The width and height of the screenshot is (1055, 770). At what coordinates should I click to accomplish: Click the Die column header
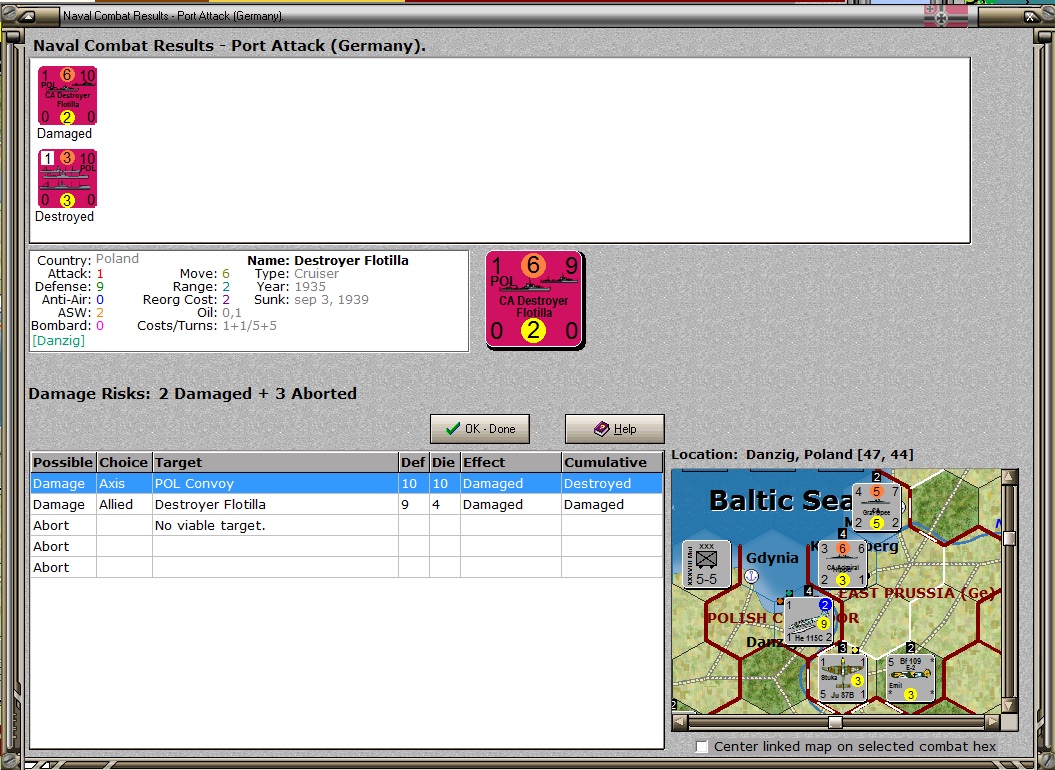(x=445, y=462)
